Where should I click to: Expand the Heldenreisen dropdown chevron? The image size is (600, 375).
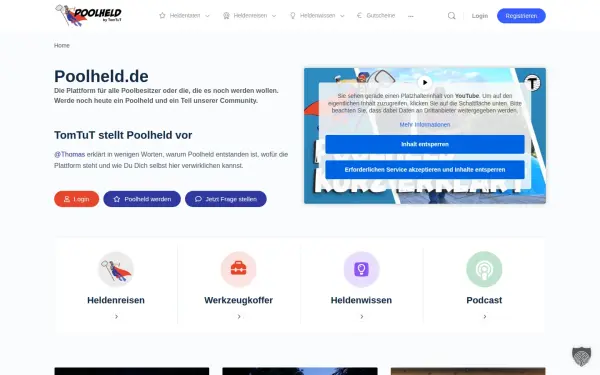(274, 16)
